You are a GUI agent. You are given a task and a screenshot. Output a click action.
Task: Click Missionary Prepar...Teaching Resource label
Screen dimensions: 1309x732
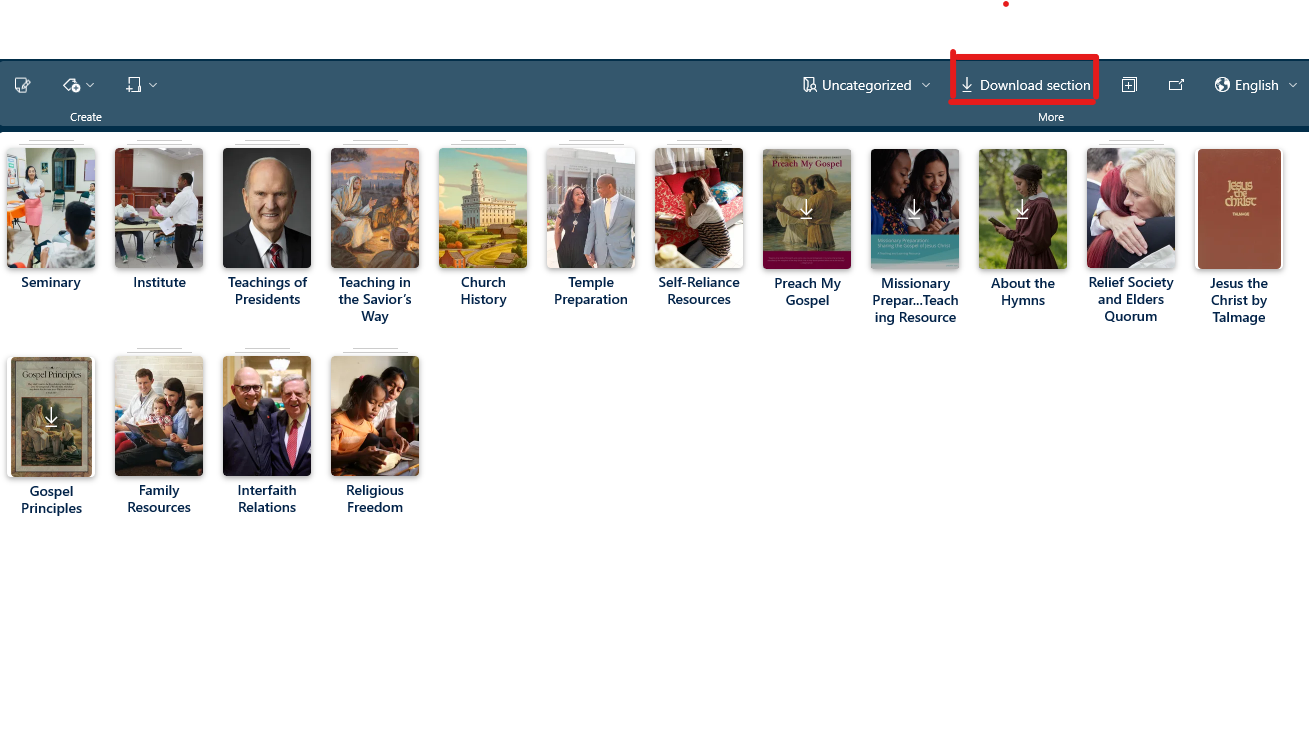coord(915,300)
